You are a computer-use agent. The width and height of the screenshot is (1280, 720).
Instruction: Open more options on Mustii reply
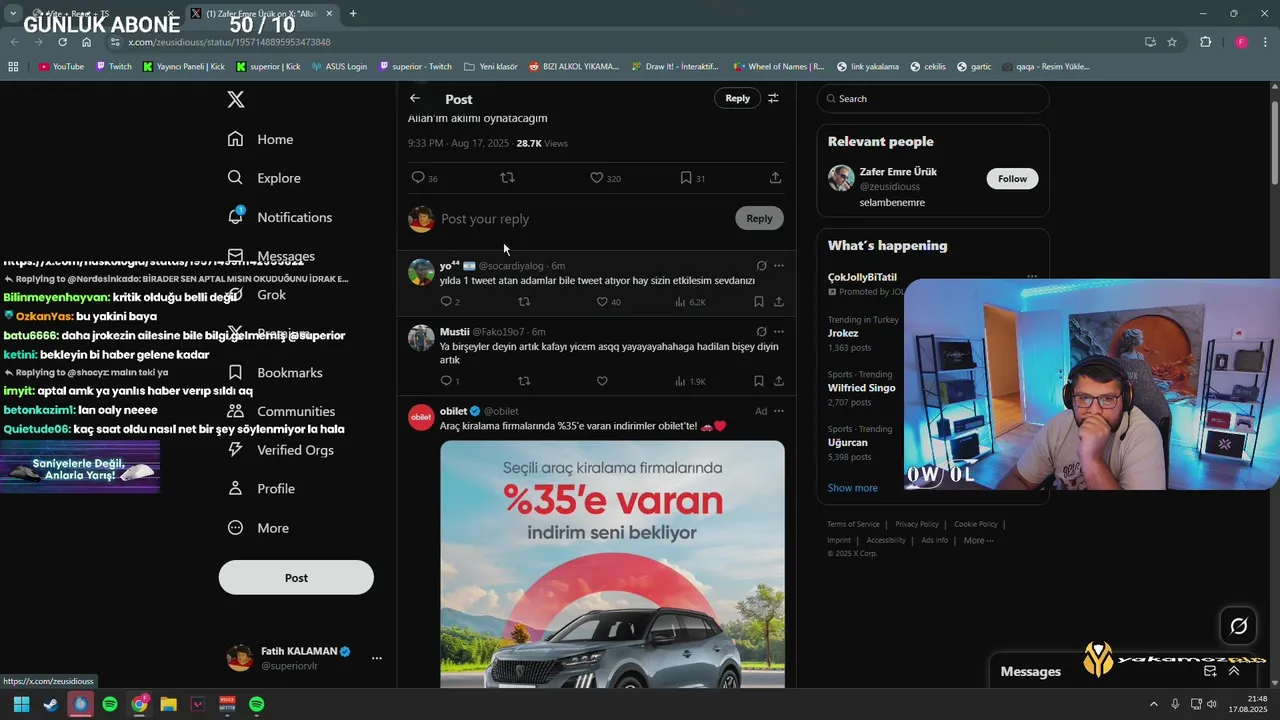tap(779, 332)
